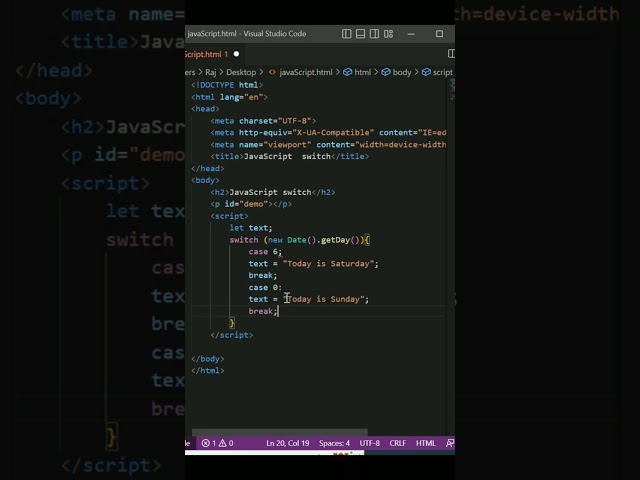This screenshot has width=640, height=480.
Task: Change end of line sequence CRLF
Action: pos(398,443)
